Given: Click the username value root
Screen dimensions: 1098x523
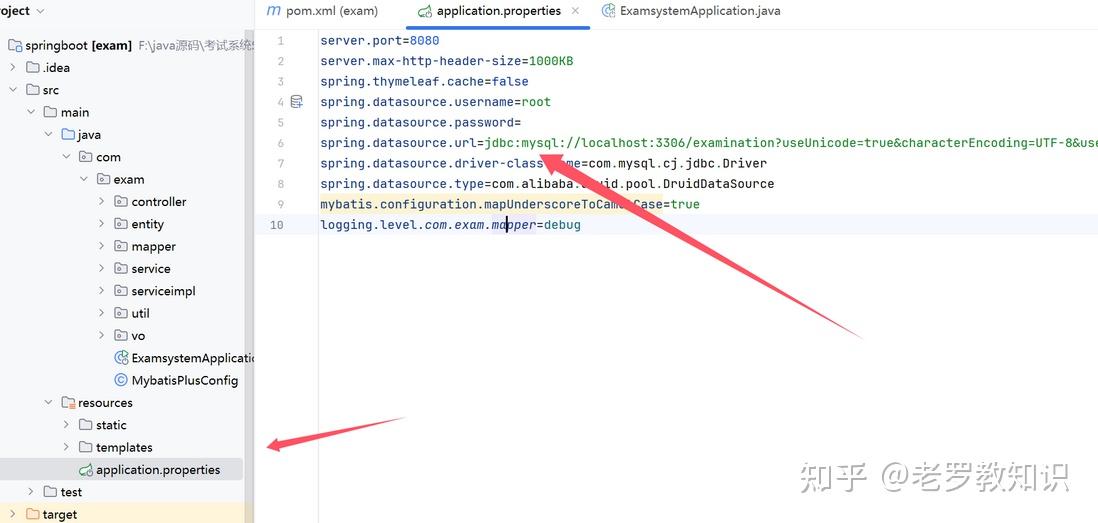Looking at the screenshot, I should coord(536,102).
